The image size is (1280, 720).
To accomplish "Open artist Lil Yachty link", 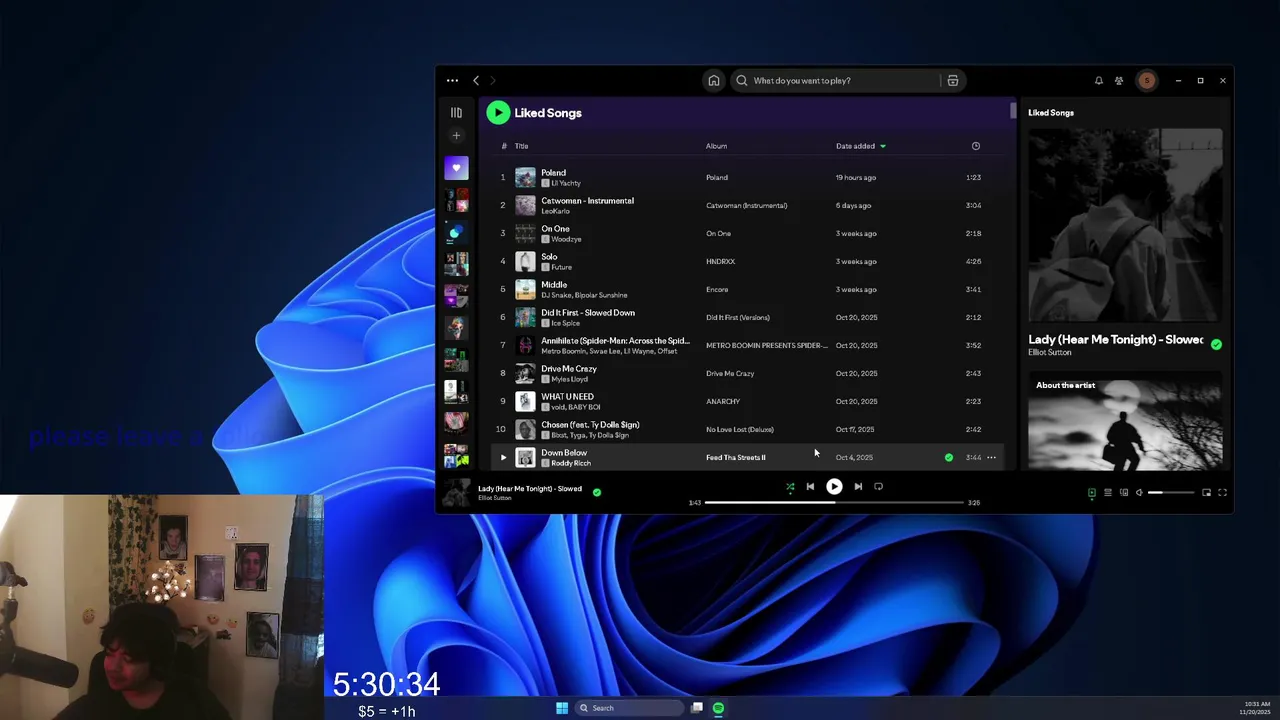I will 565,183.
